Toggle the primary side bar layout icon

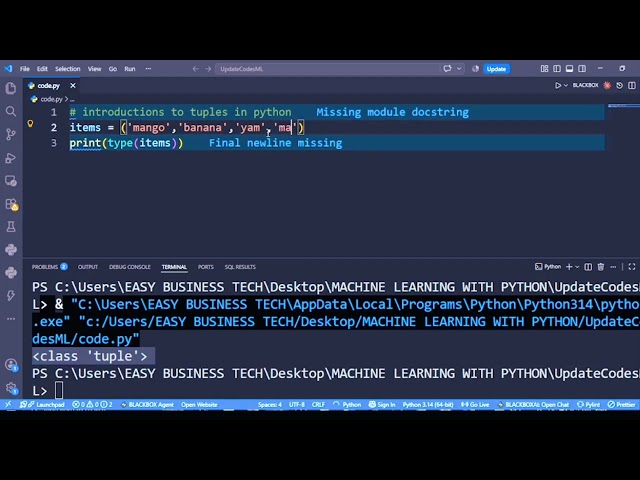557,69
